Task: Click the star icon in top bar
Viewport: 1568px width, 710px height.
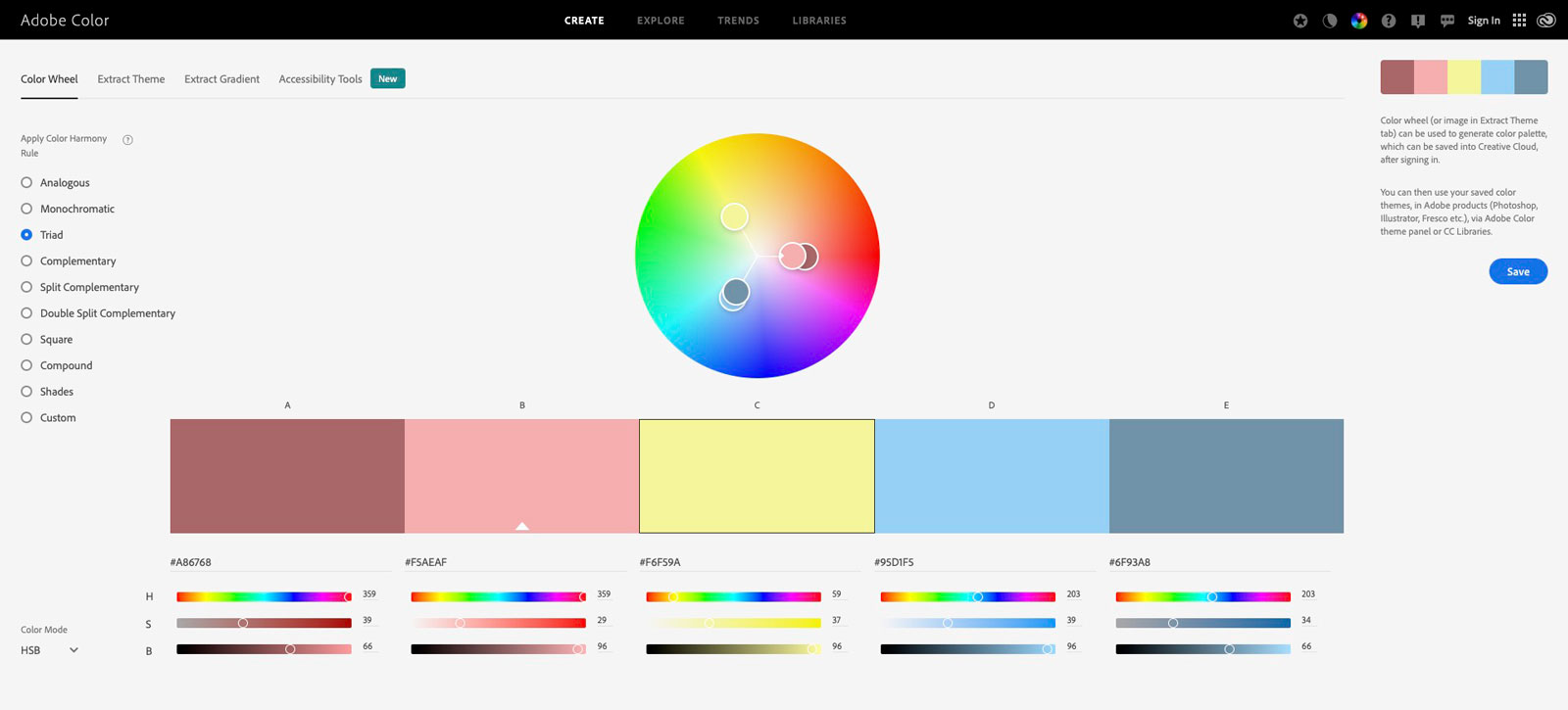Action: pos(1299,21)
